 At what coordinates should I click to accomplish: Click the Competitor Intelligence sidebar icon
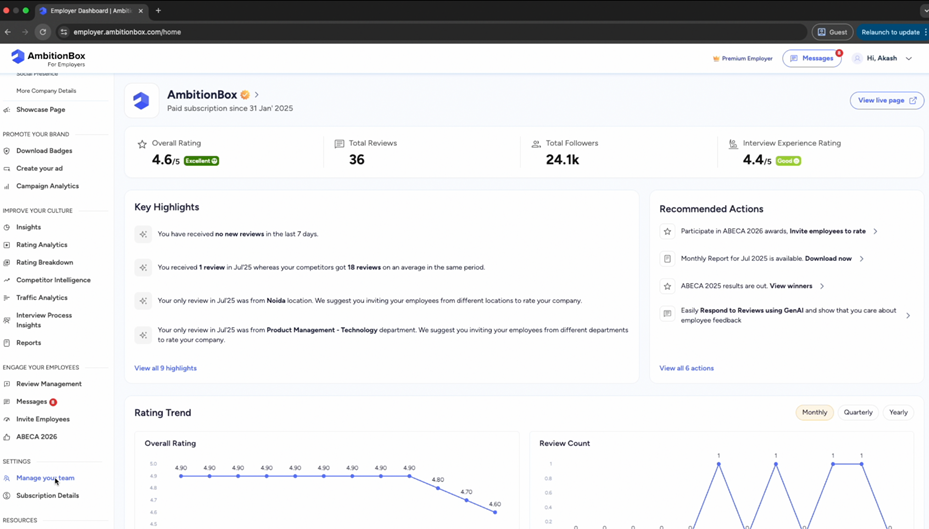pos(7,280)
